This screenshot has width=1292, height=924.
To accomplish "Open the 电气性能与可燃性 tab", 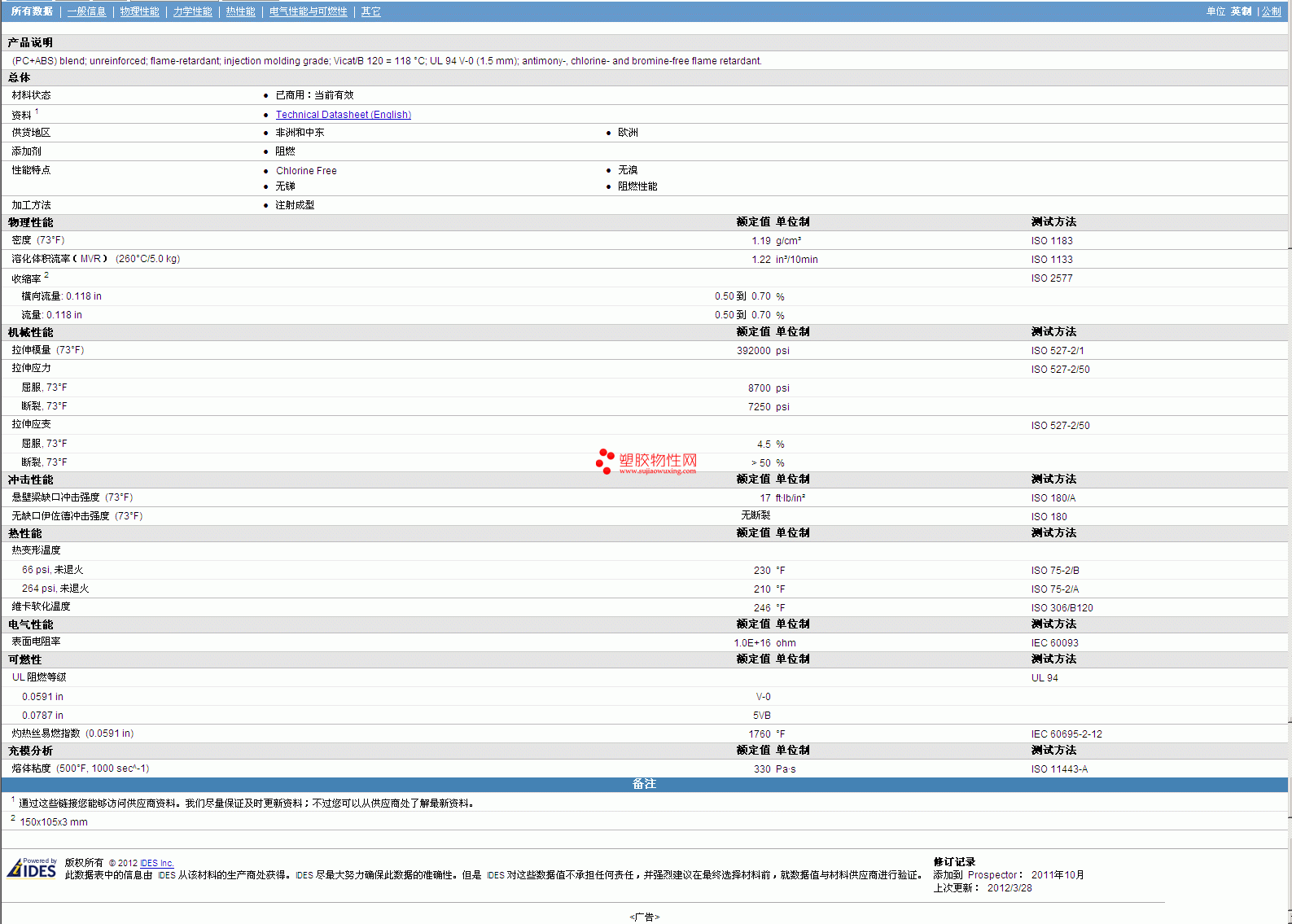I will [x=308, y=11].
